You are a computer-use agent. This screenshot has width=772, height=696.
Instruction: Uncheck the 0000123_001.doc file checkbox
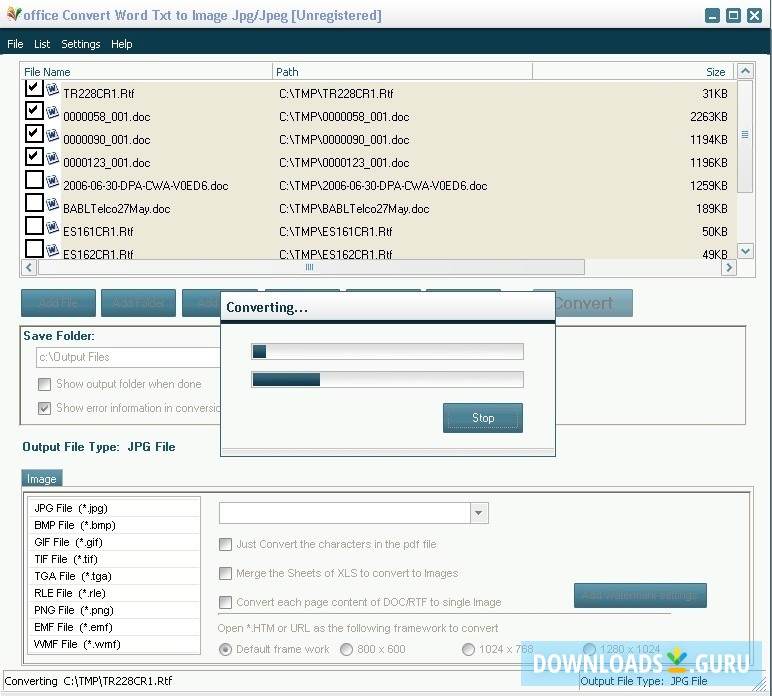click(34, 157)
